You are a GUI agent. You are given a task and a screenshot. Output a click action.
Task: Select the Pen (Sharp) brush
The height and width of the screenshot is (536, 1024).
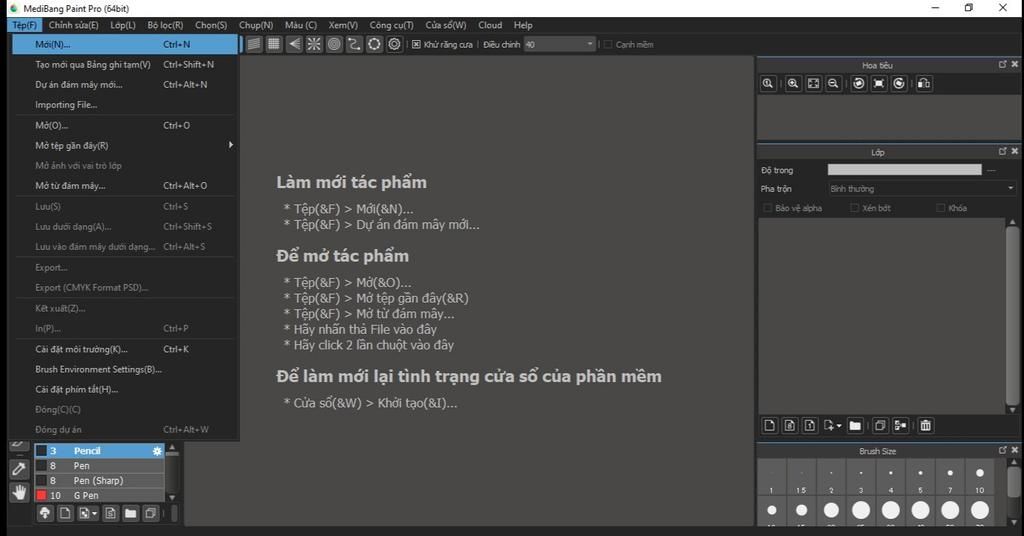(x=99, y=481)
